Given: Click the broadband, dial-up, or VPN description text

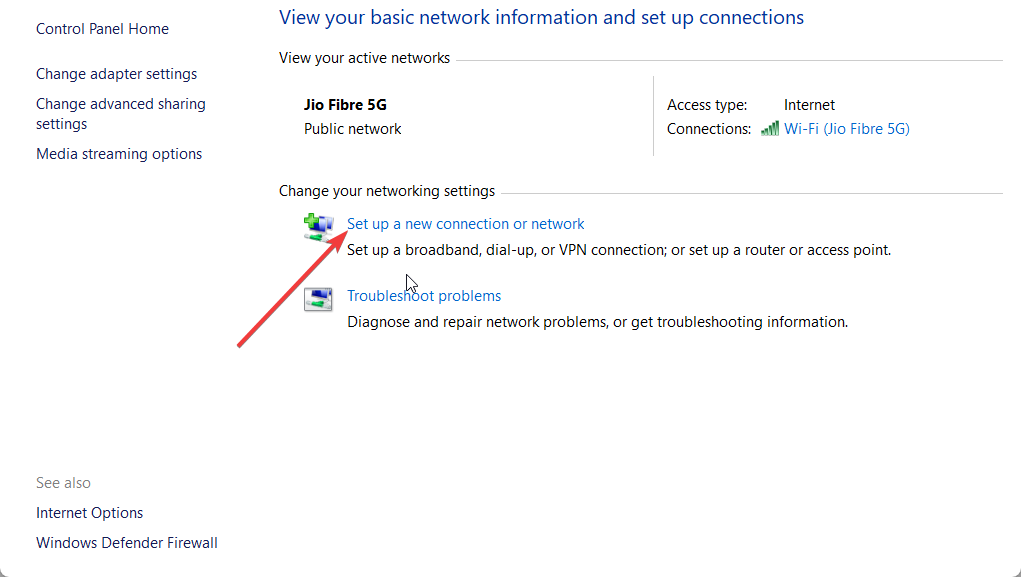Looking at the screenshot, I should point(618,250).
